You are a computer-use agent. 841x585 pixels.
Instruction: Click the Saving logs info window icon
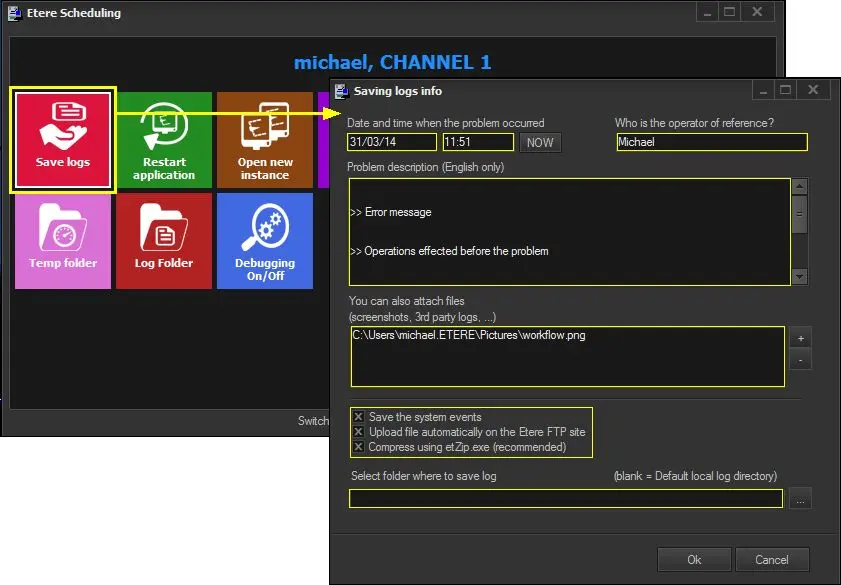click(x=341, y=91)
